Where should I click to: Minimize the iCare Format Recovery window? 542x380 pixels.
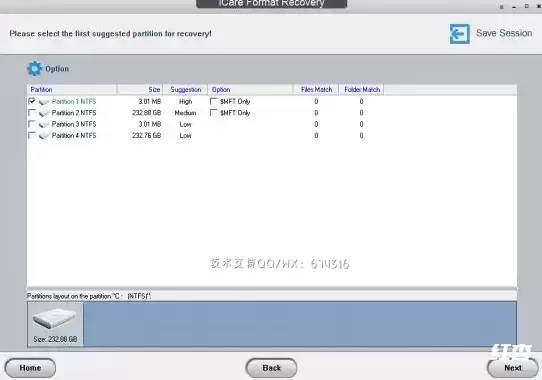(514, 7)
